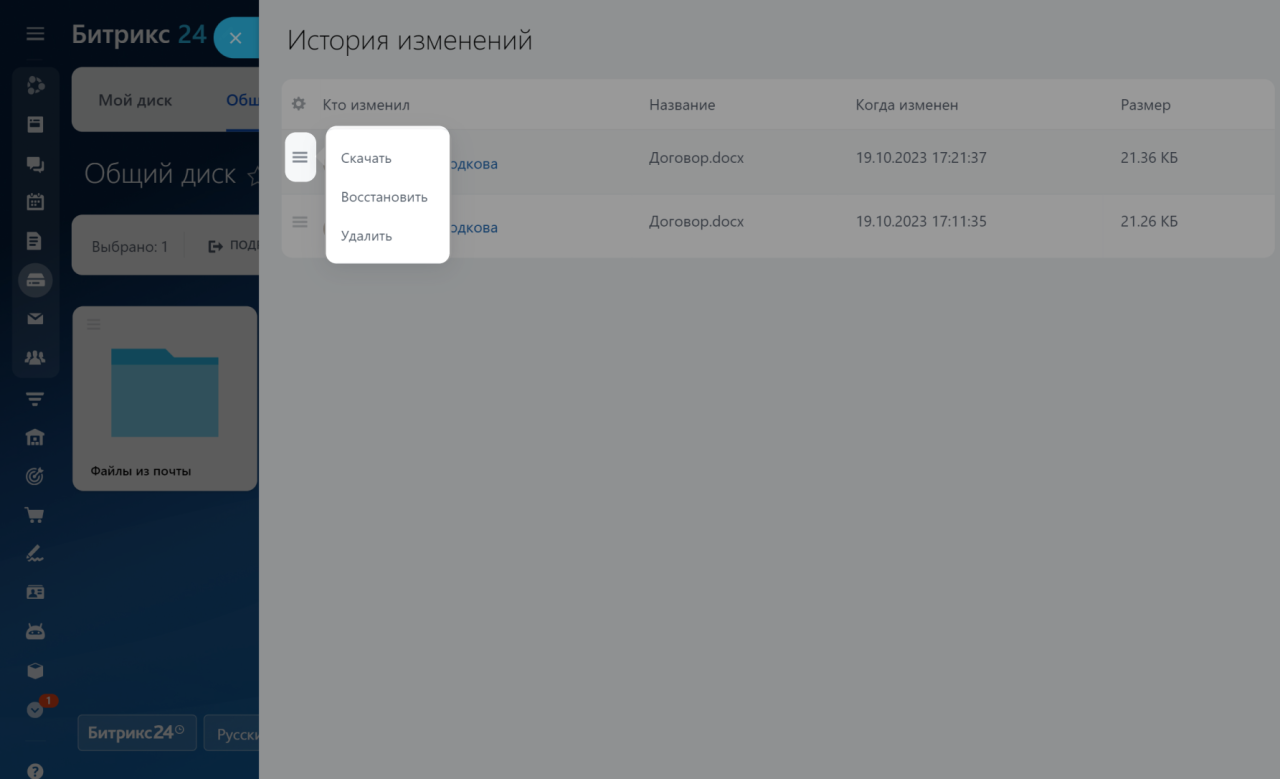Open the box cube icon in sidebar
This screenshot has width=1280, height=779.
[x=35, y=671]
